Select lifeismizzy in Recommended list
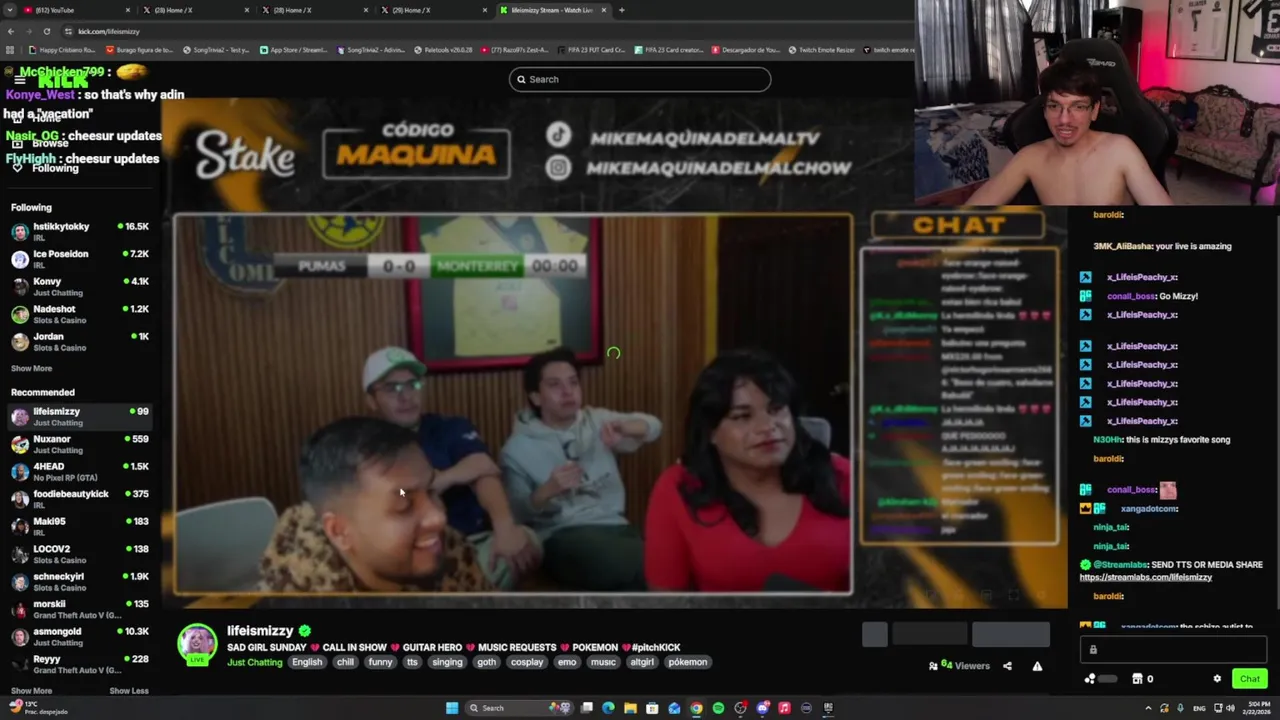Screen dimensions: 1280x720 [80, 416]
